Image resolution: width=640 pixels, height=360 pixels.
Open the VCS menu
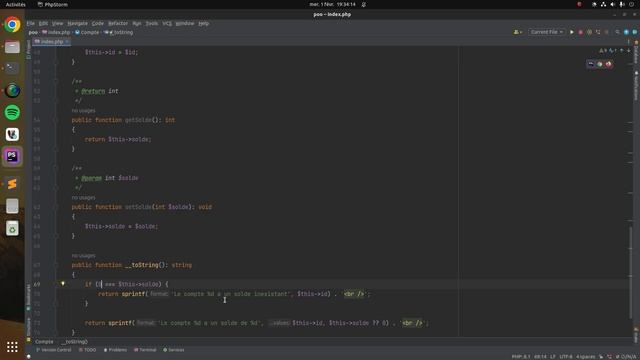167,23
